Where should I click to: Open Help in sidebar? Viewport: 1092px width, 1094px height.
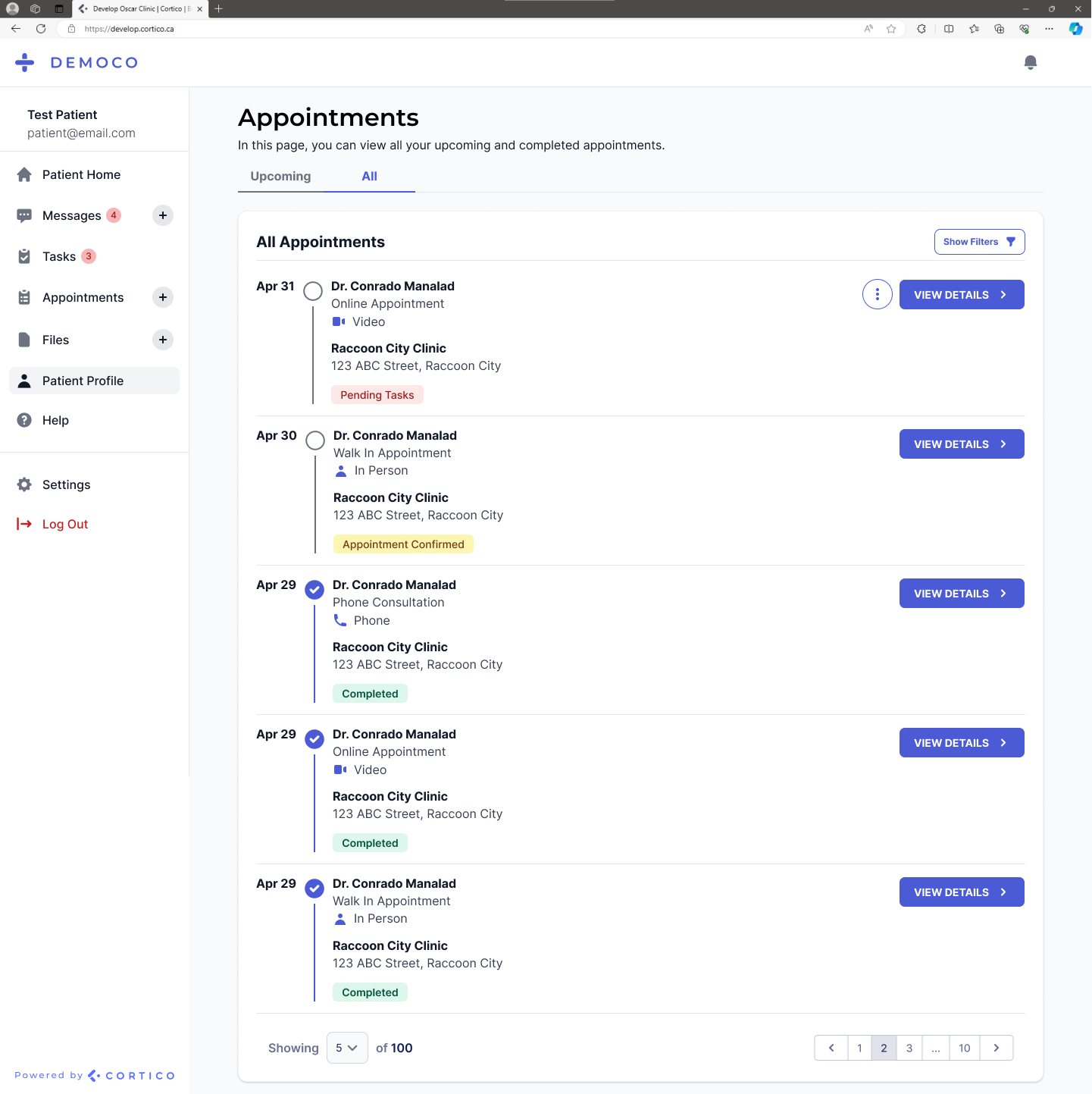coord(94,420)
